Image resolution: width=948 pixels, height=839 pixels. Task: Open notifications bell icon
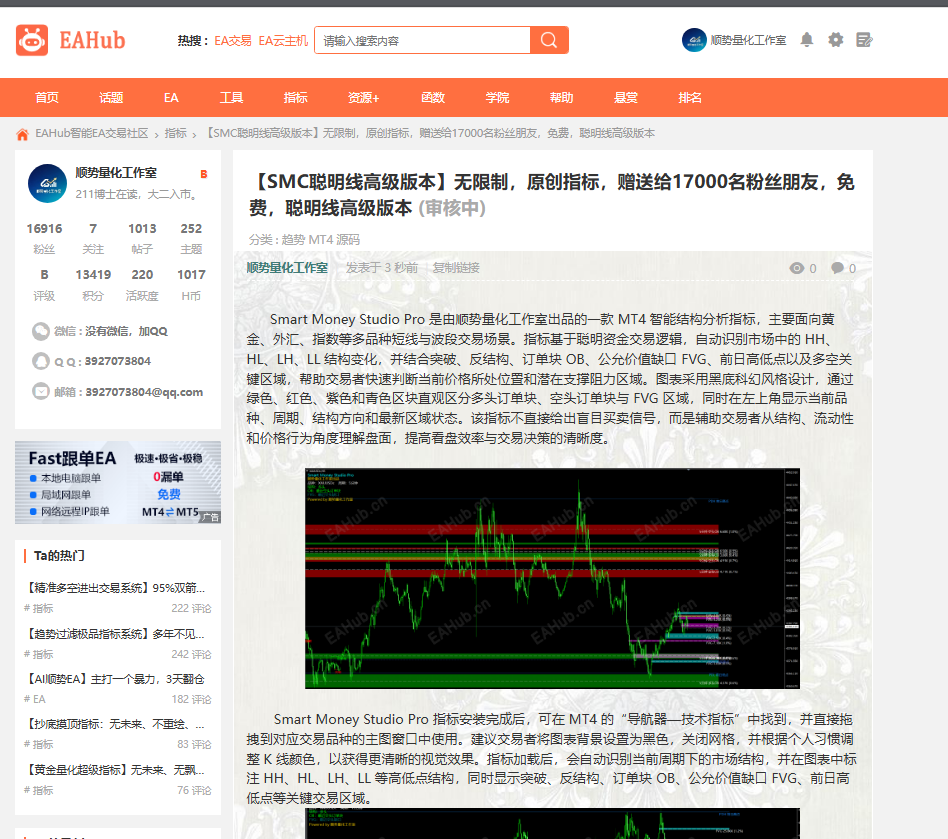pyautogui.click(x=807, y=40)
